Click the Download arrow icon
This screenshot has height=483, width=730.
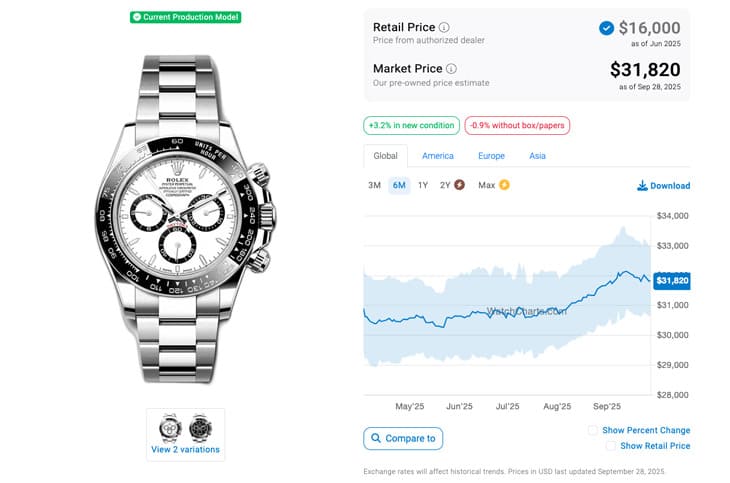point(641,186)
